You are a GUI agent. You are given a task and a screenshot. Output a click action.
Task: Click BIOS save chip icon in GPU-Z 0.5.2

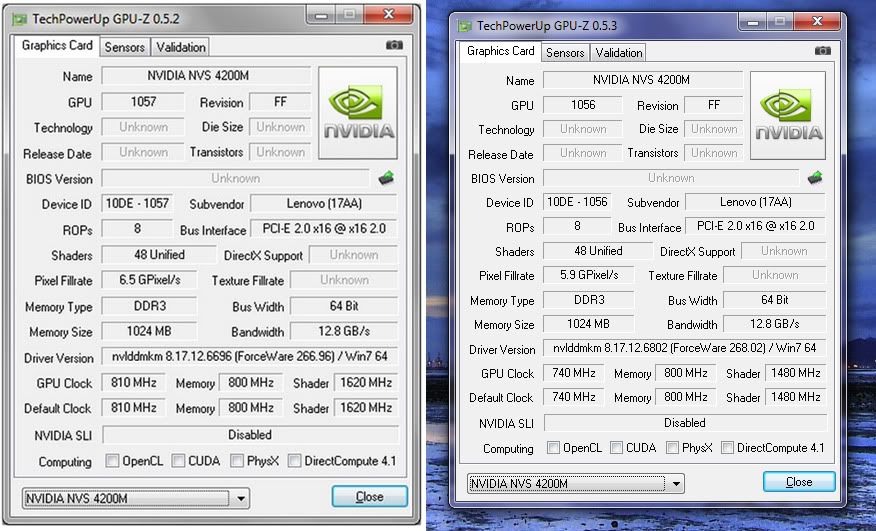[x=386, y=178]
